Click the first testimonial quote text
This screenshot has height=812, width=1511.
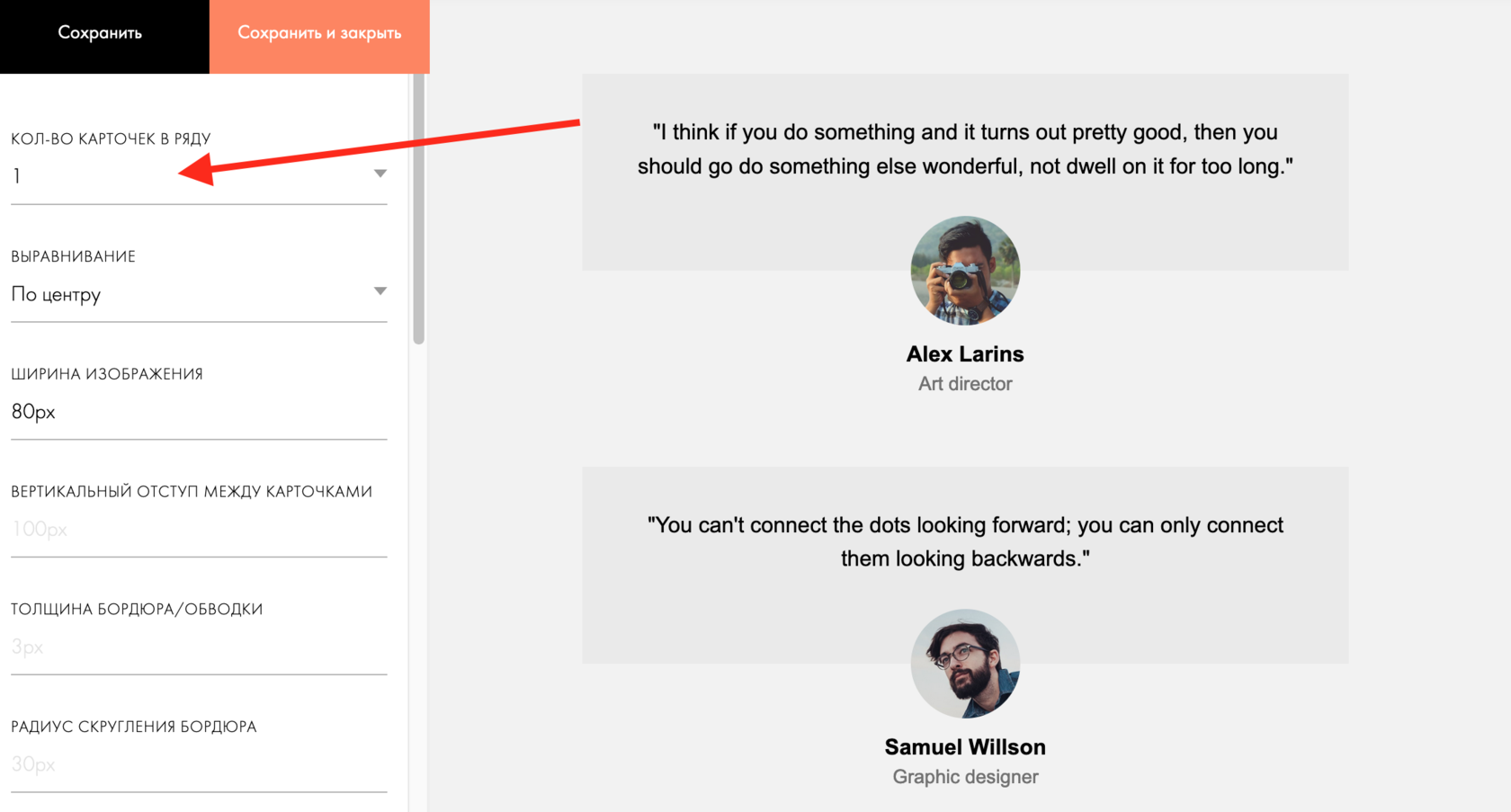pos(965,149)
